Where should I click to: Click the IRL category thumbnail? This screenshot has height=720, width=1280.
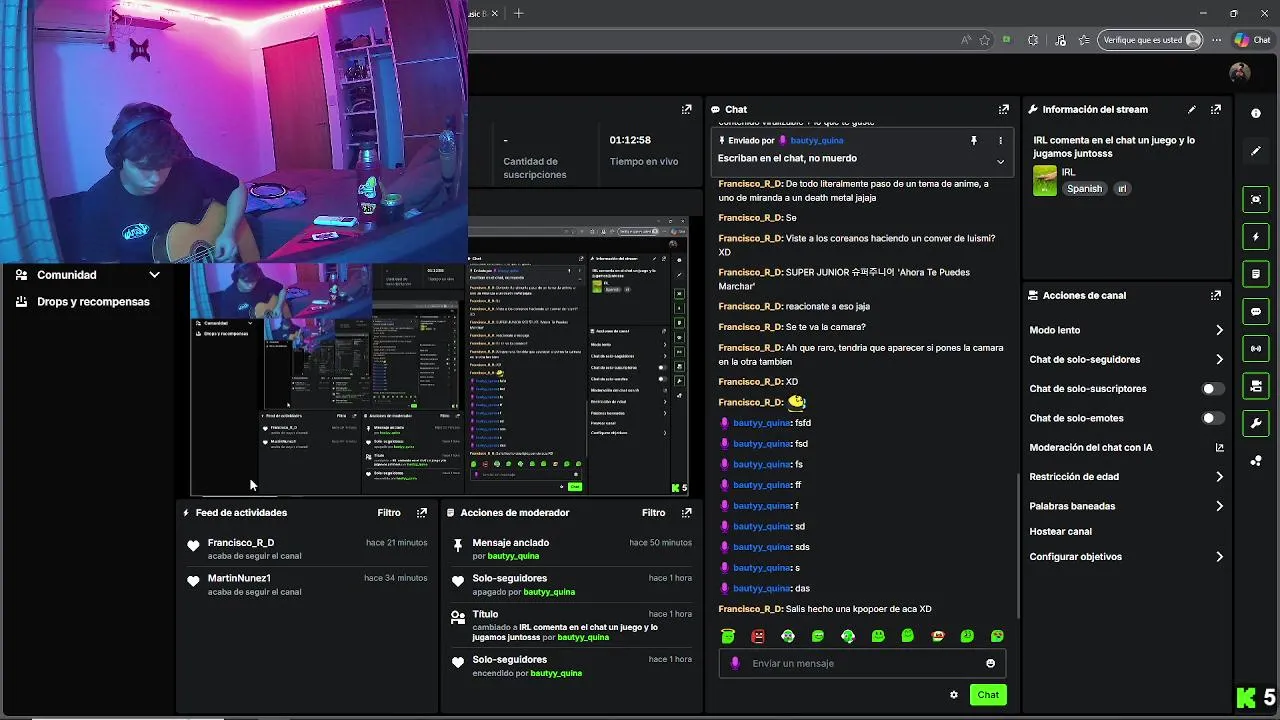1045,181
